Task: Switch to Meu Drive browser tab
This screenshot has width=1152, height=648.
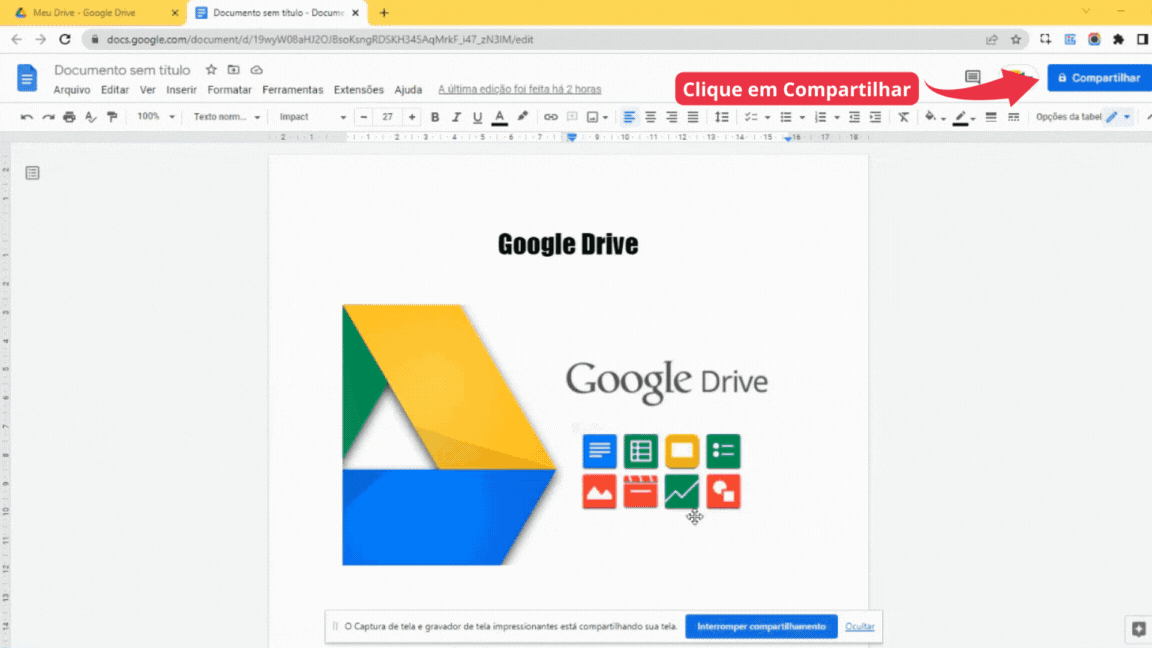Action: 96,12
